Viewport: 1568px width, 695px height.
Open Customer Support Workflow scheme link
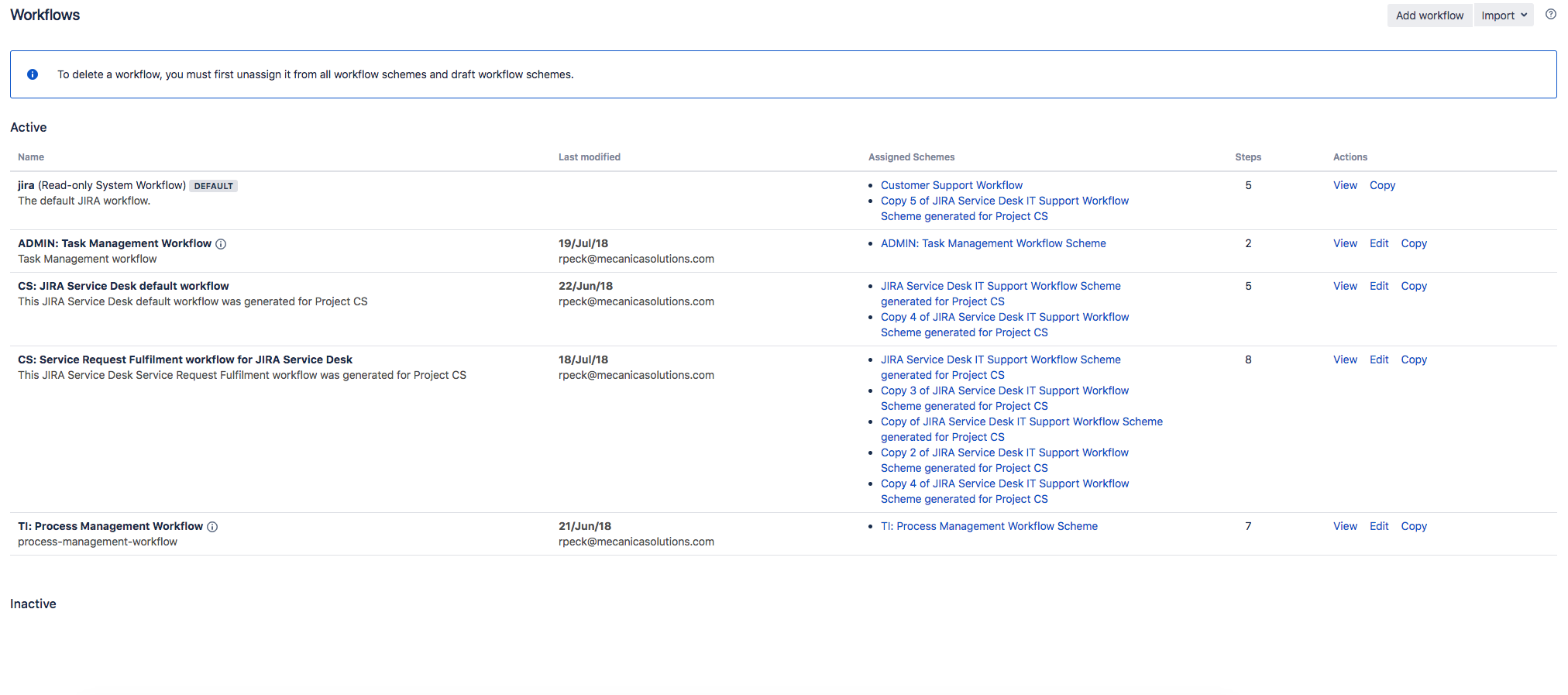[x=951, y=185]
